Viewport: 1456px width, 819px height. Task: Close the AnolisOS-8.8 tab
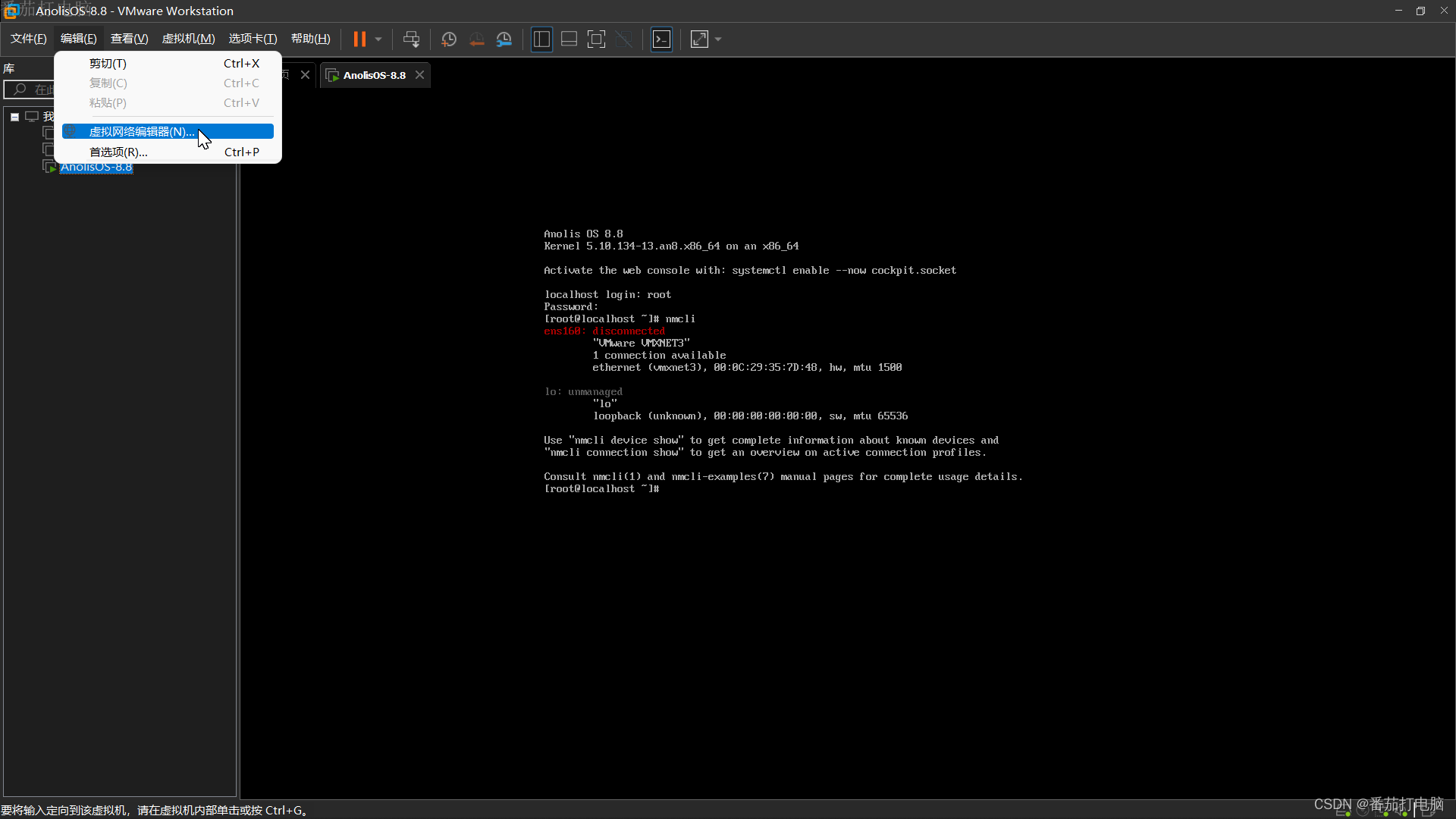pyautogui.click(x=419, y=75)
